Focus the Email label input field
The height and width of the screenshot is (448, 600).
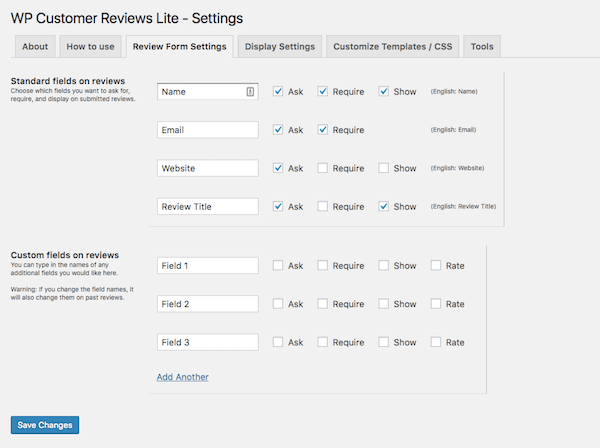pyautogui.click(x=208, y=130)
